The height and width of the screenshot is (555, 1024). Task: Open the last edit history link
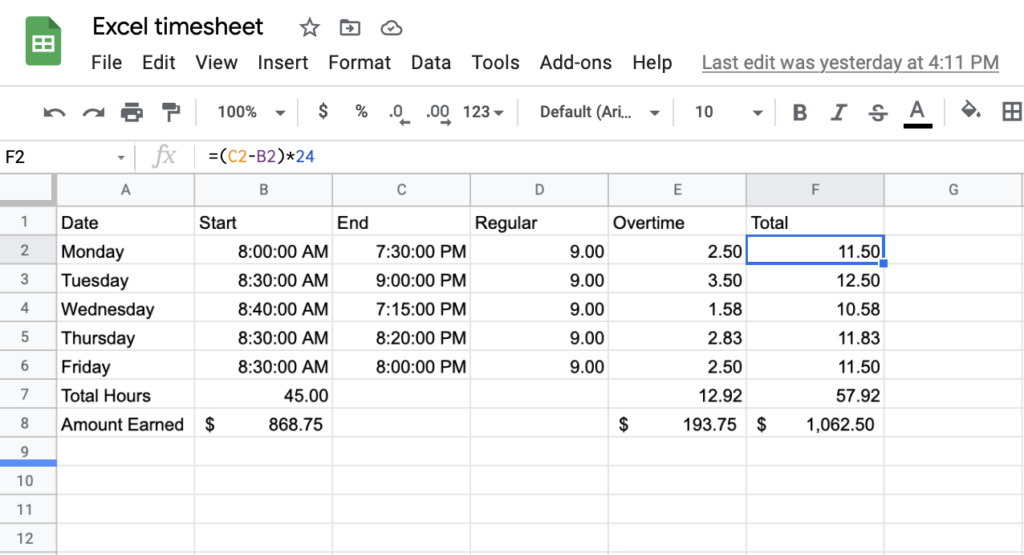pos(850,62)
